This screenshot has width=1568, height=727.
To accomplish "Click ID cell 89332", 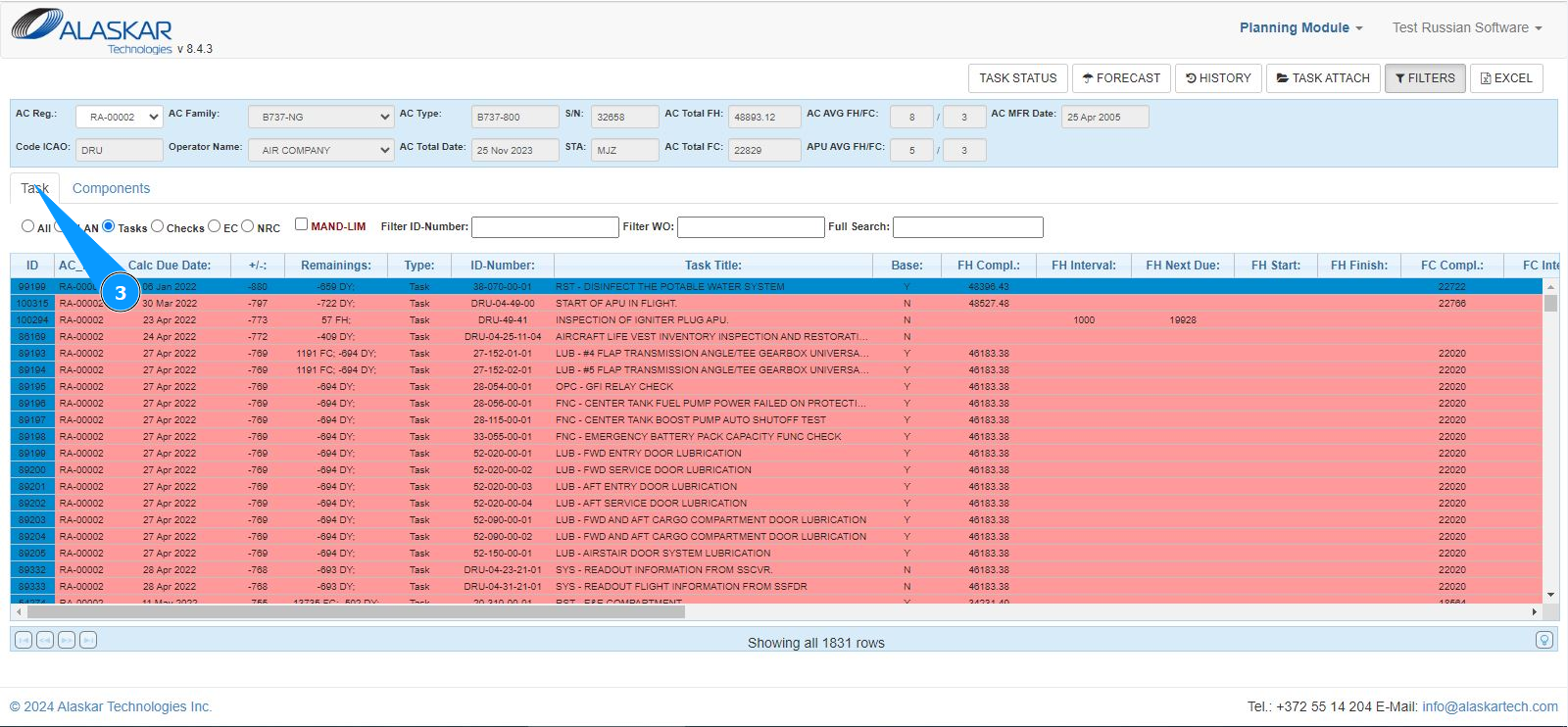I will pyautogui.click(x=32, y=570).
